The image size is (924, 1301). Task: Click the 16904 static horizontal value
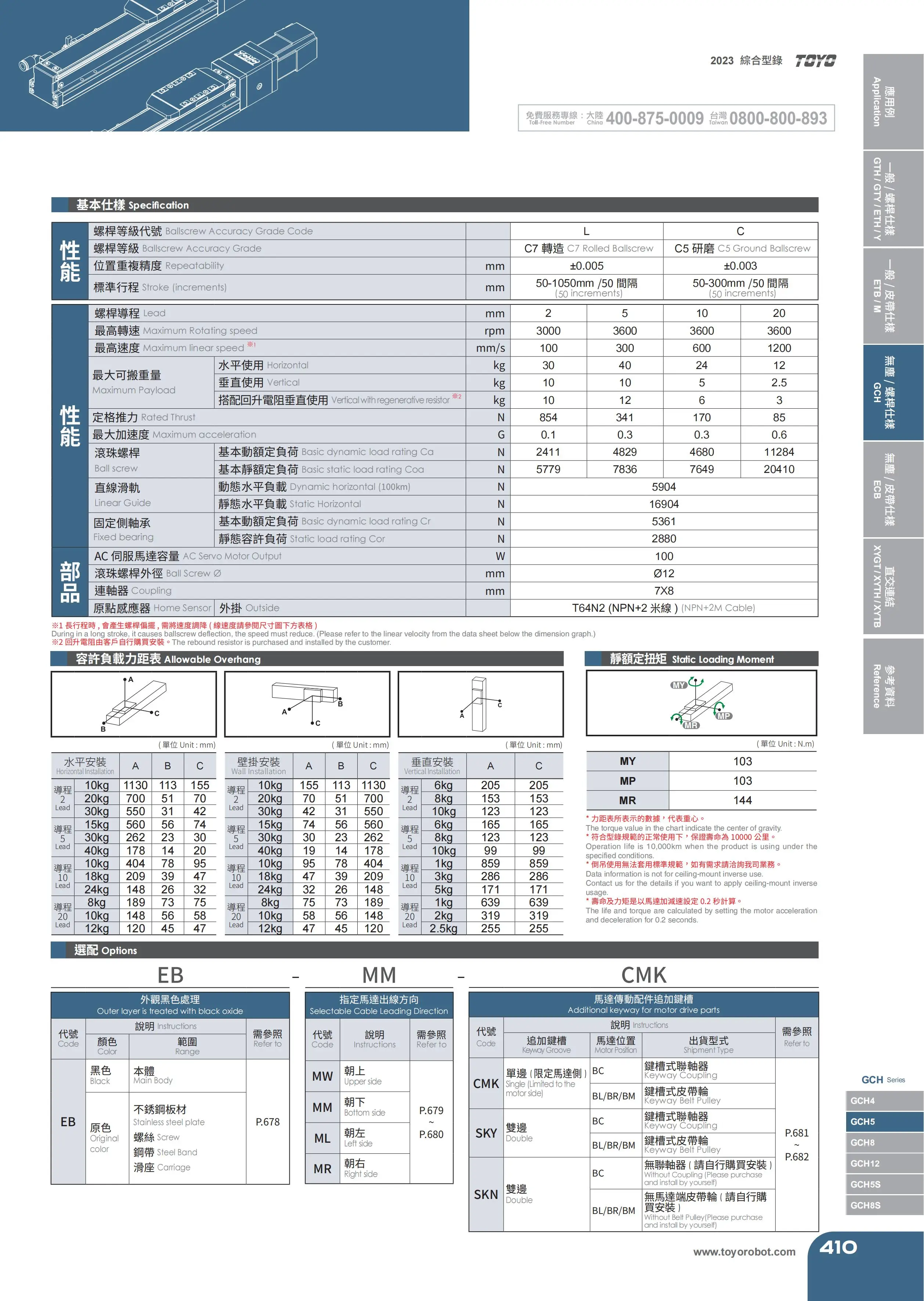[x=664, y=504]
